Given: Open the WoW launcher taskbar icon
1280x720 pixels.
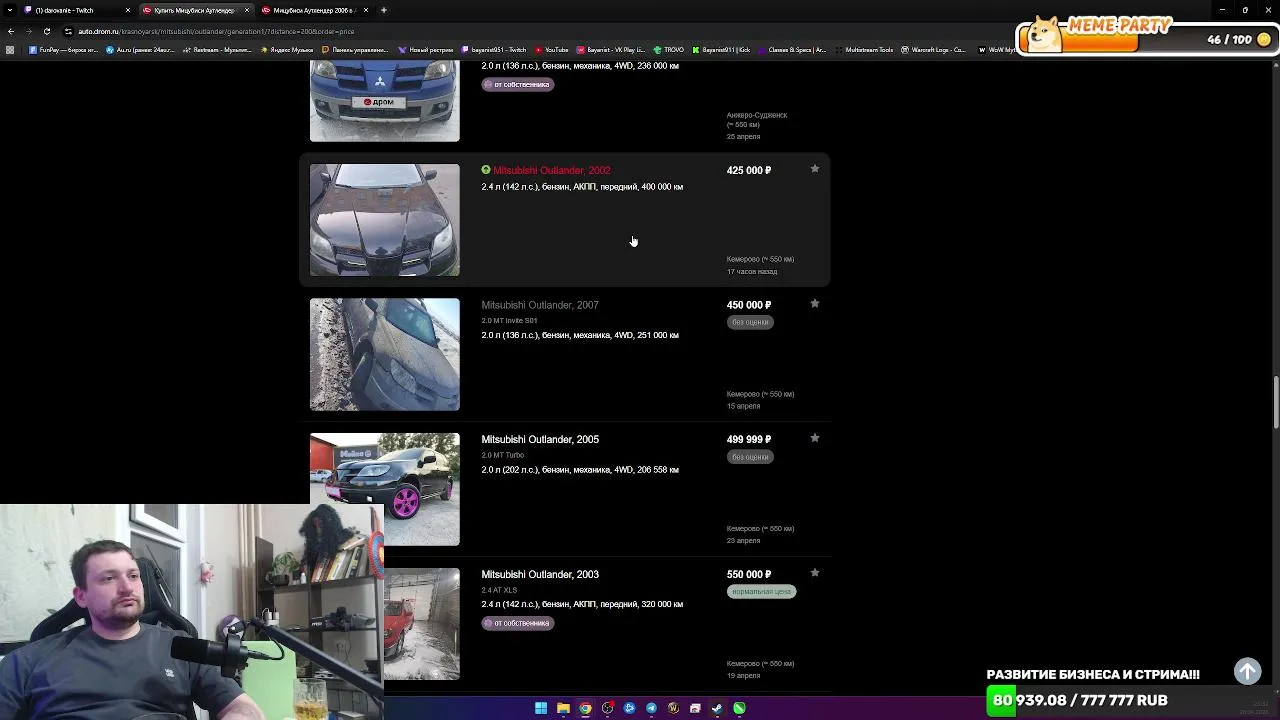Looking at the screenshot, I should 673,708.
